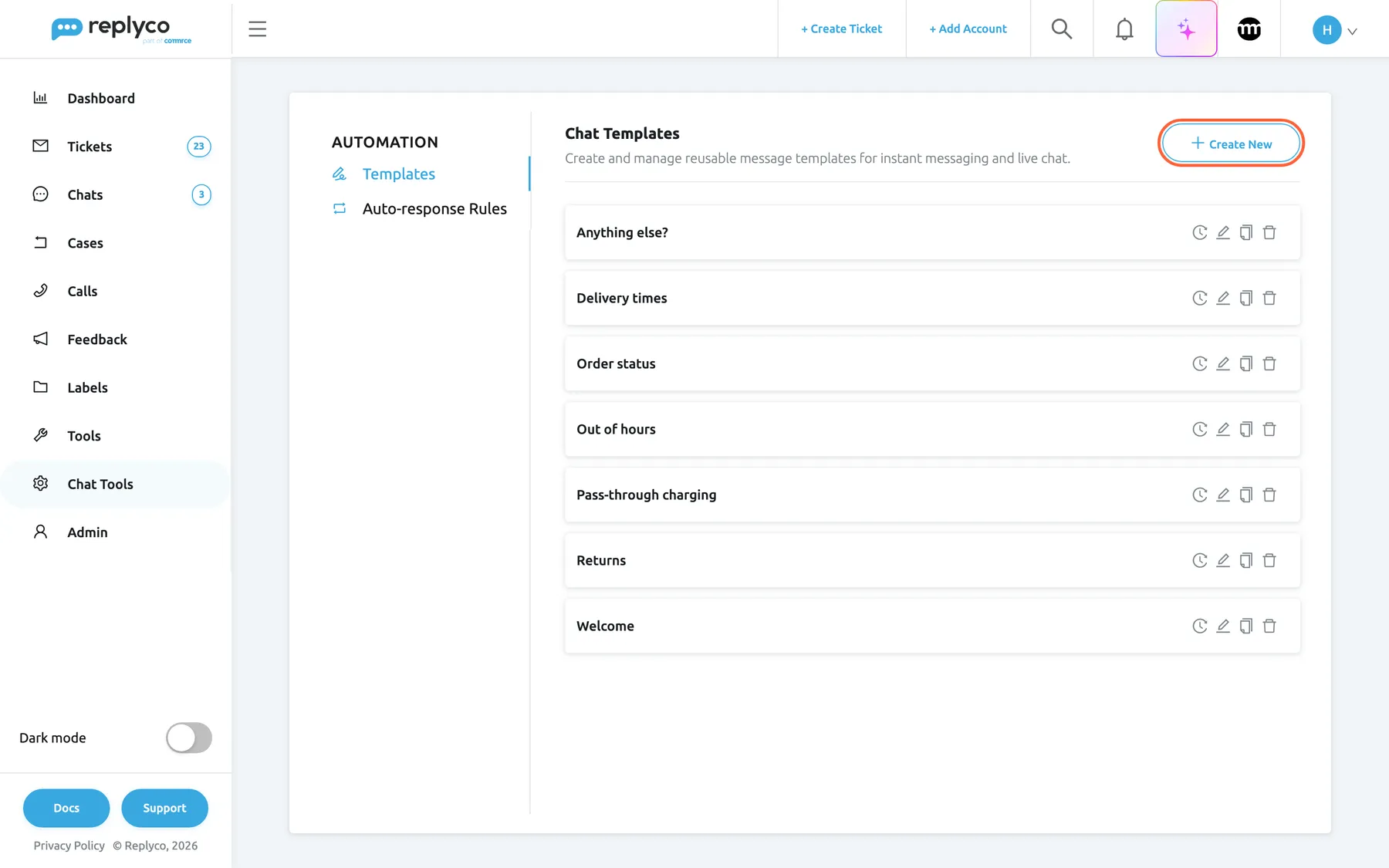Select Chat Tools in the sidebar

116,484
